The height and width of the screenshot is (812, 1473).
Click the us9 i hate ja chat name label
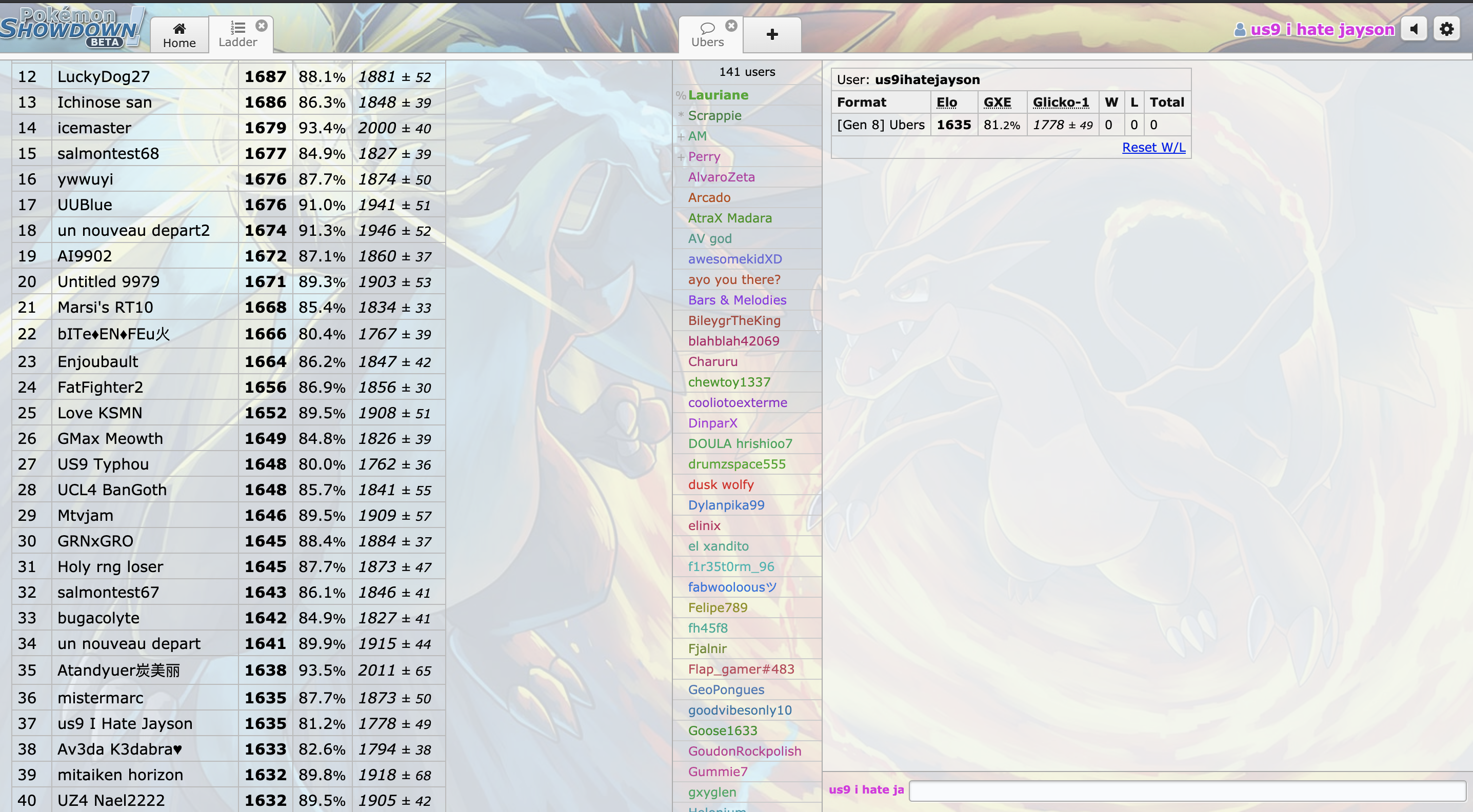click(866, 790)
